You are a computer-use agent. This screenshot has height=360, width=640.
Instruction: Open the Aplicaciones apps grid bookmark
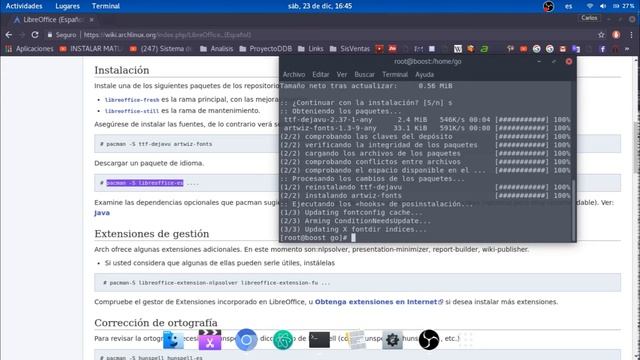point(29,49)
